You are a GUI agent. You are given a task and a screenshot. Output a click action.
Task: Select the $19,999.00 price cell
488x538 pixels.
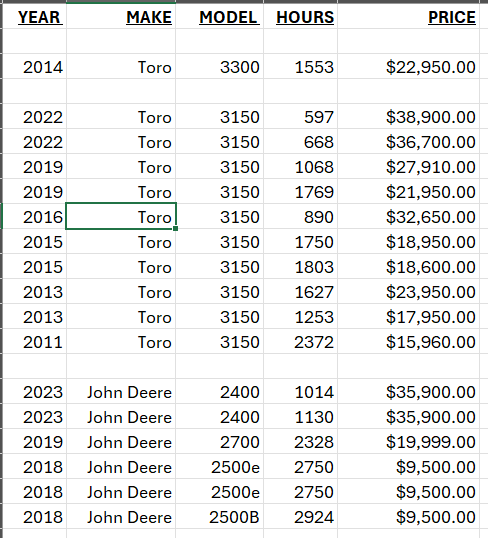click(408, 442)
